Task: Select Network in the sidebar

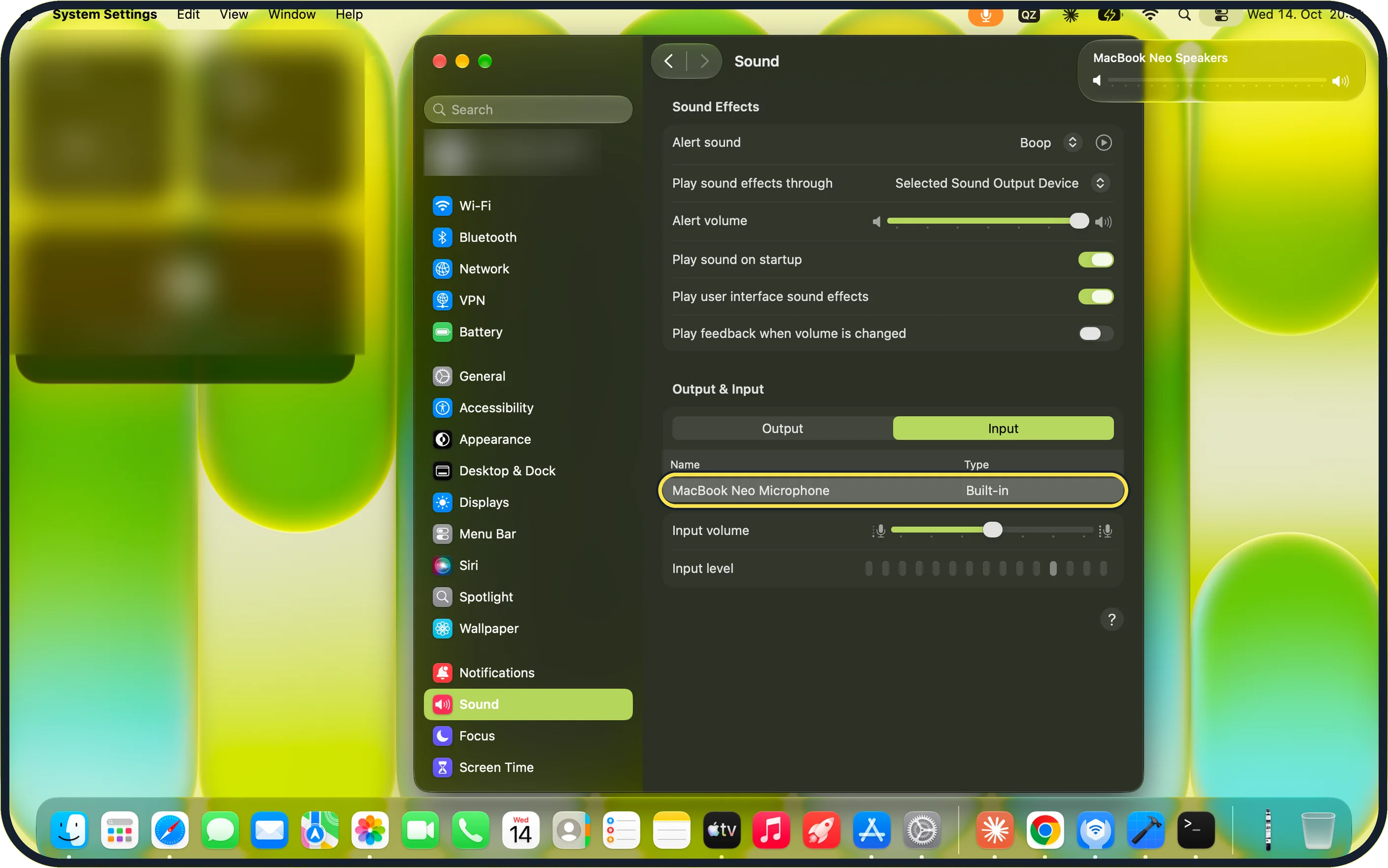Action: (x=527, y=268)
